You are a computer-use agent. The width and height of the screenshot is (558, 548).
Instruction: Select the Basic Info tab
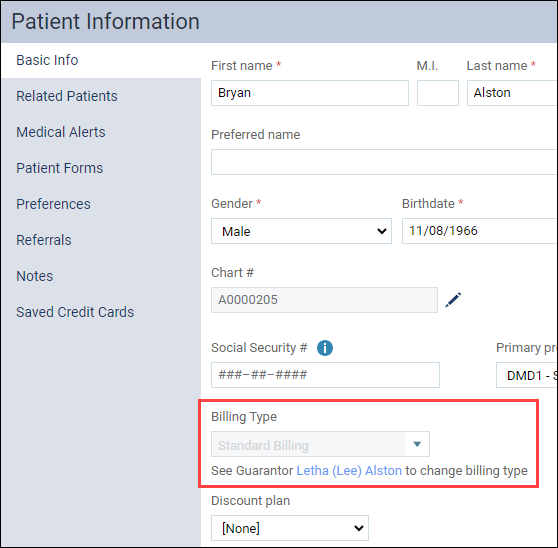pyautogui.click(x=47, y=60)
